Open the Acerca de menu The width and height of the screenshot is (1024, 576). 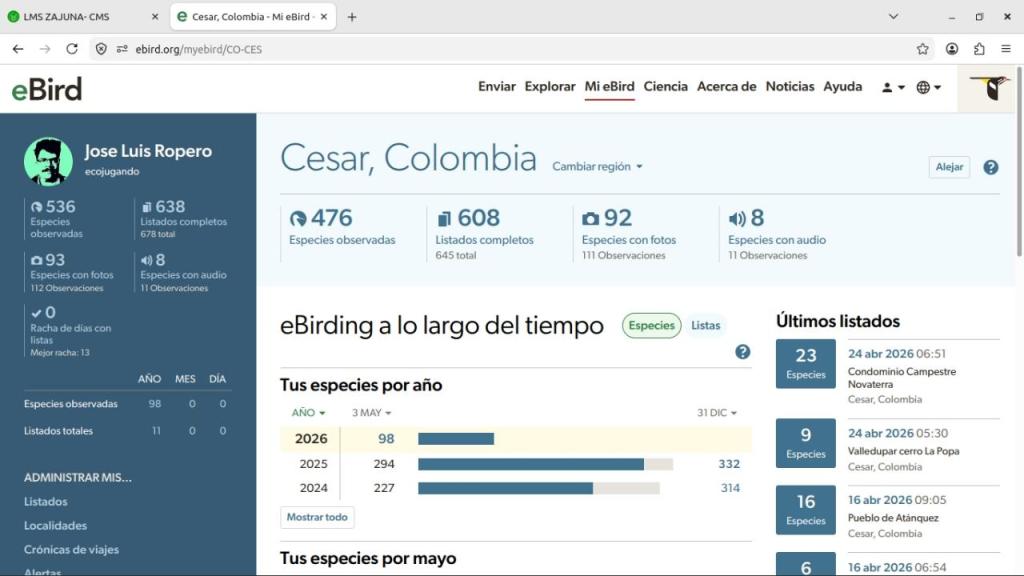[726, 86]
